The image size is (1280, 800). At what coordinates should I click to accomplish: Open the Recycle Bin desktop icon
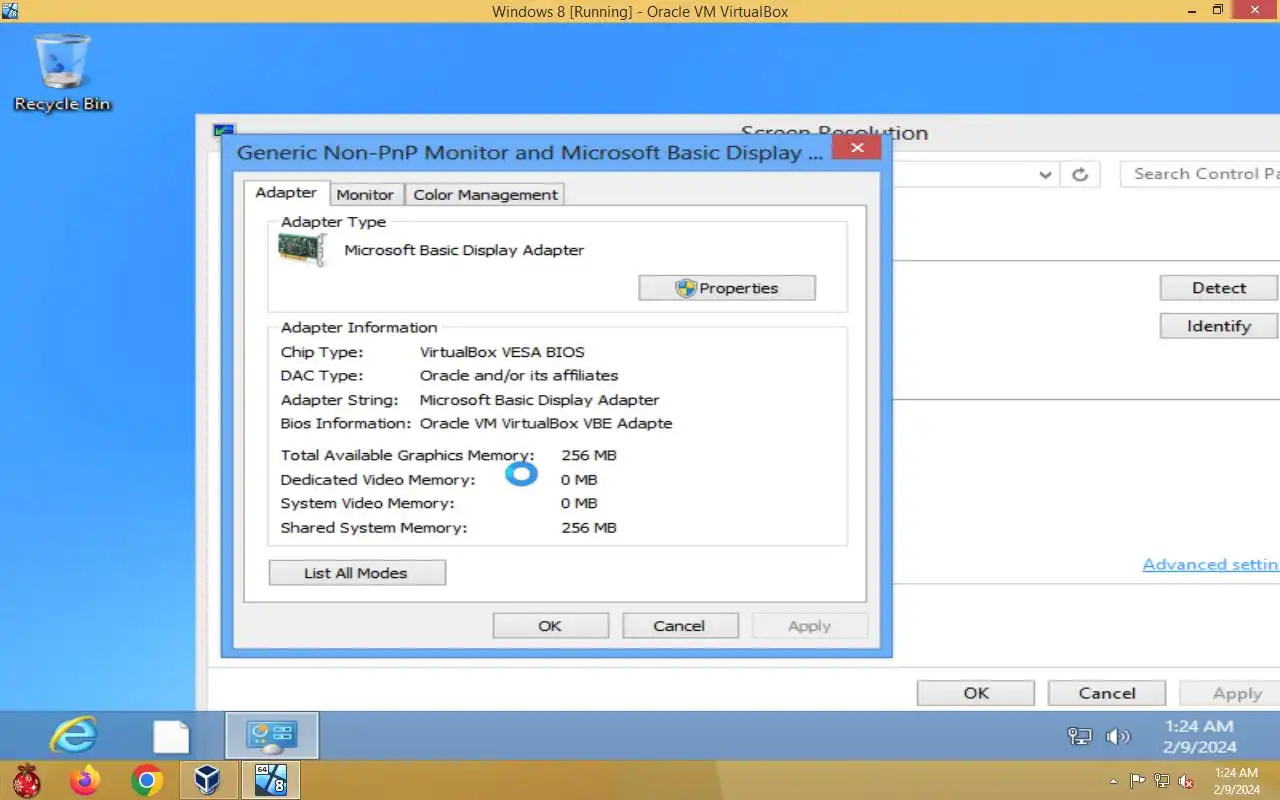62,72
